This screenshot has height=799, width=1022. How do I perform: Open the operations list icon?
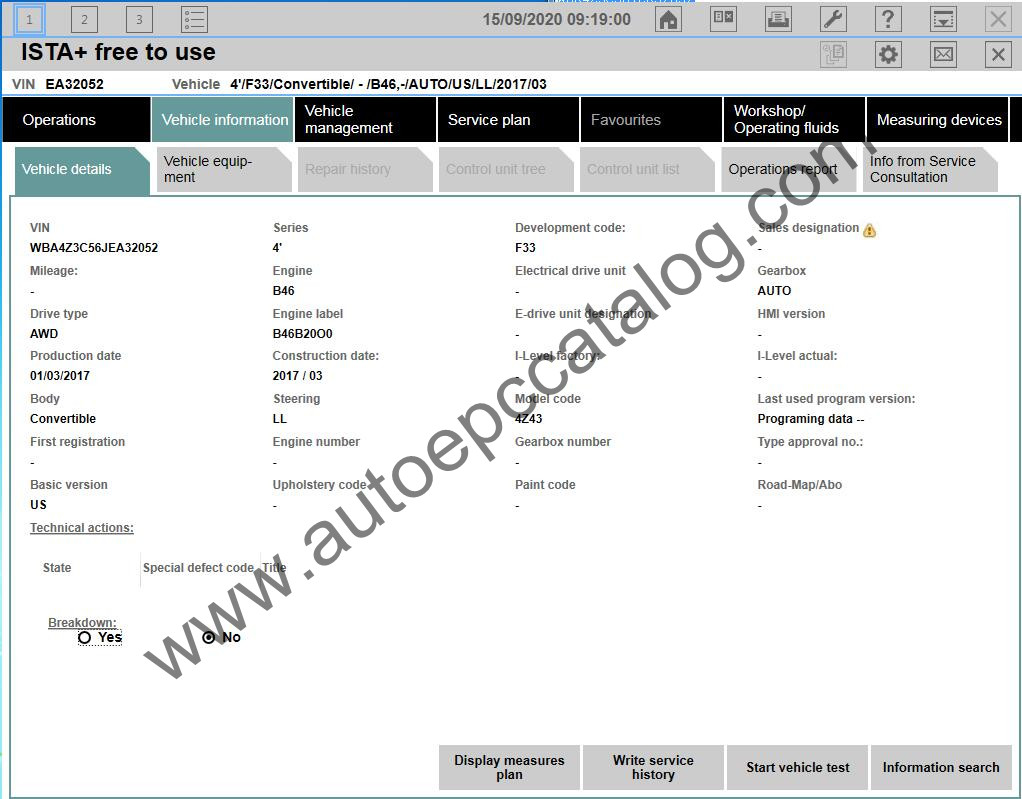click(194, 19)
